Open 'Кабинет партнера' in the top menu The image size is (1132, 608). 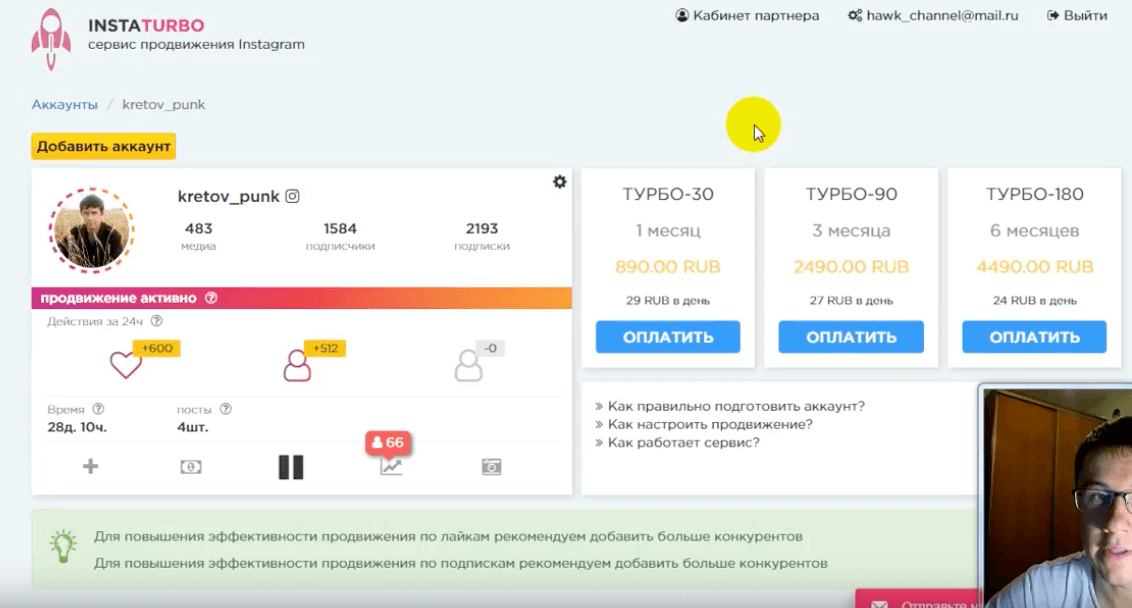[747, 16]
